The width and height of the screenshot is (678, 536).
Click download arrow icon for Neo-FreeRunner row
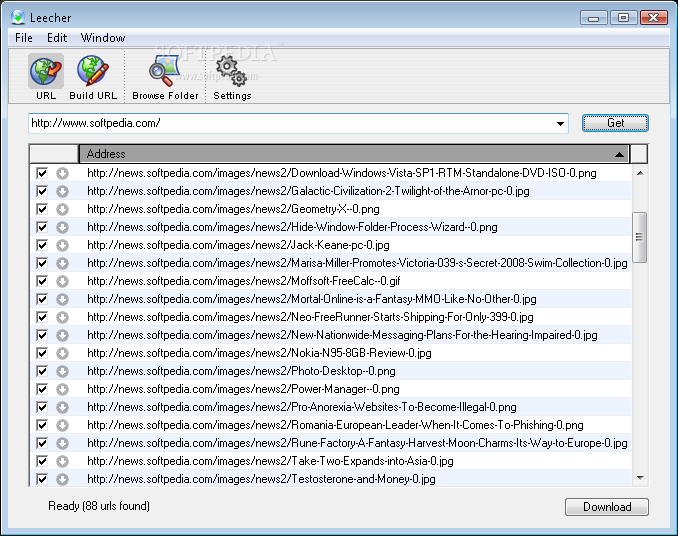[62, 317]
